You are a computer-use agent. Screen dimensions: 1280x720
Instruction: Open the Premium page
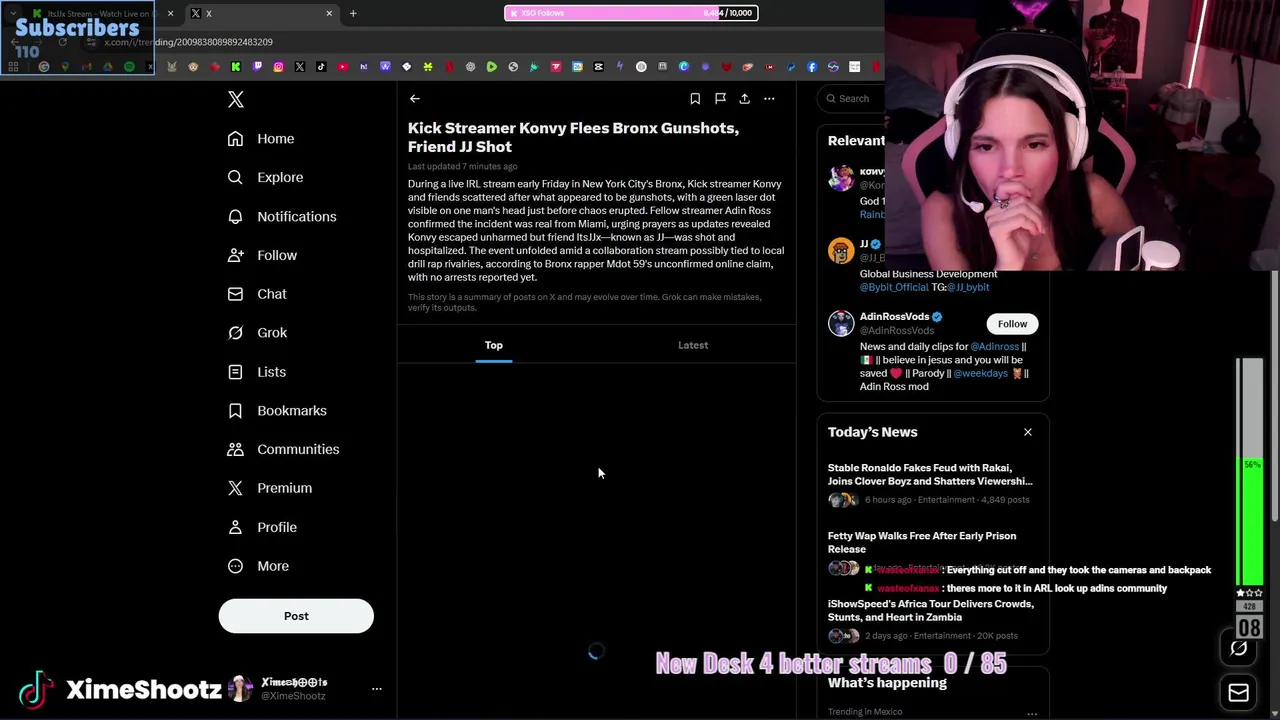click(x=270, y=488)
